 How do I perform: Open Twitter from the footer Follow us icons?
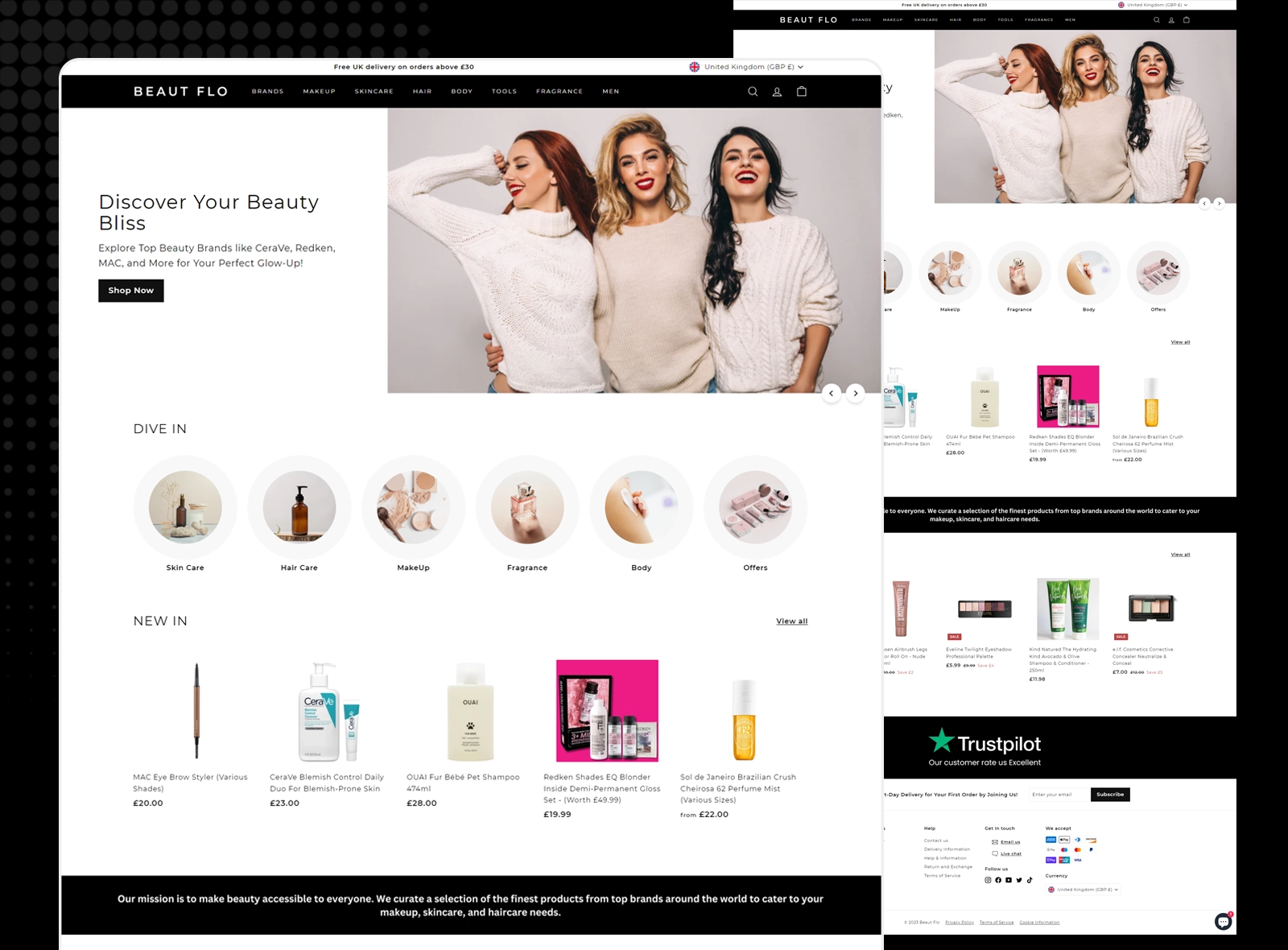pos(1019,880)
